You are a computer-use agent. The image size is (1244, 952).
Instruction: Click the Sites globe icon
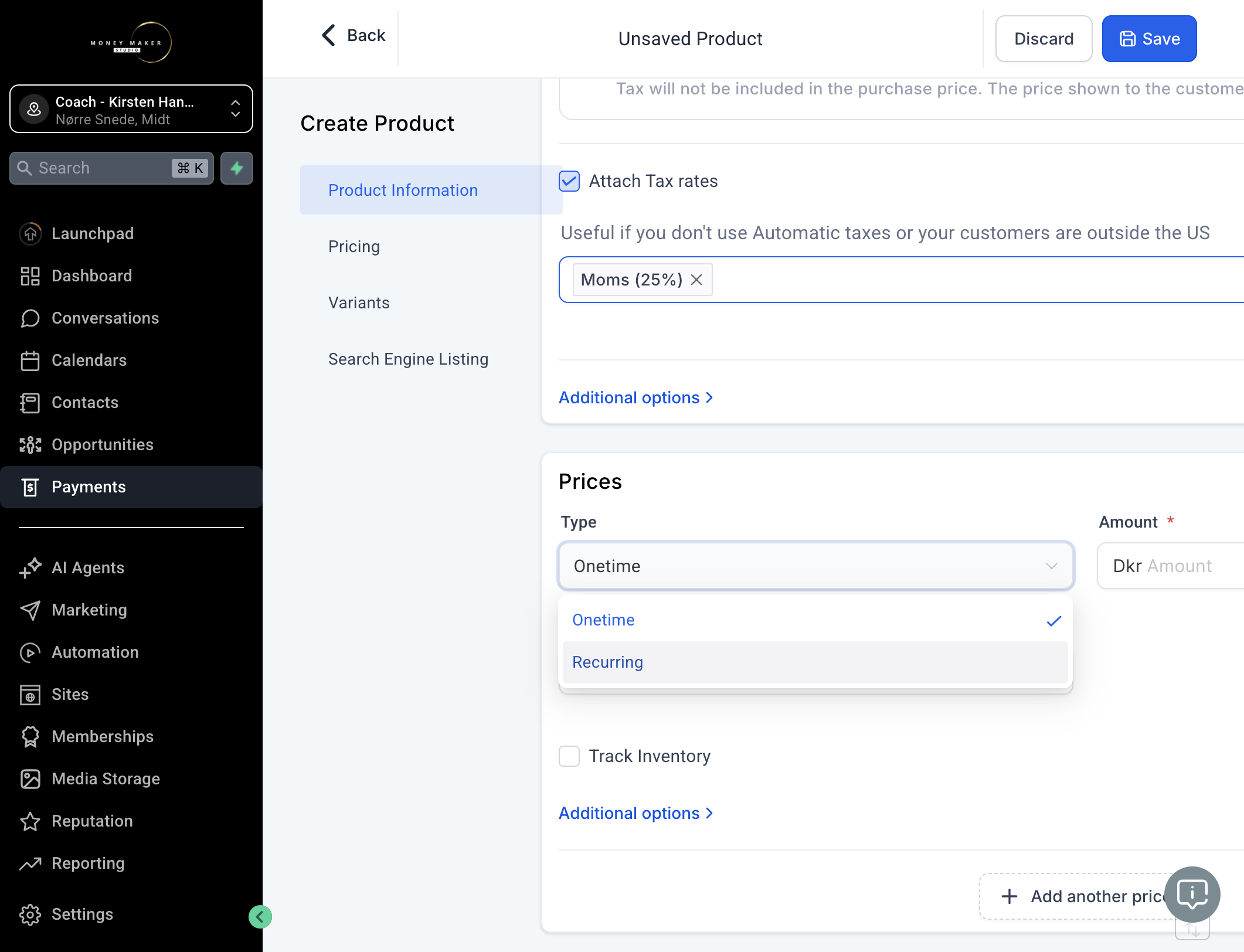pyautogui.click(x=30, y=694)
